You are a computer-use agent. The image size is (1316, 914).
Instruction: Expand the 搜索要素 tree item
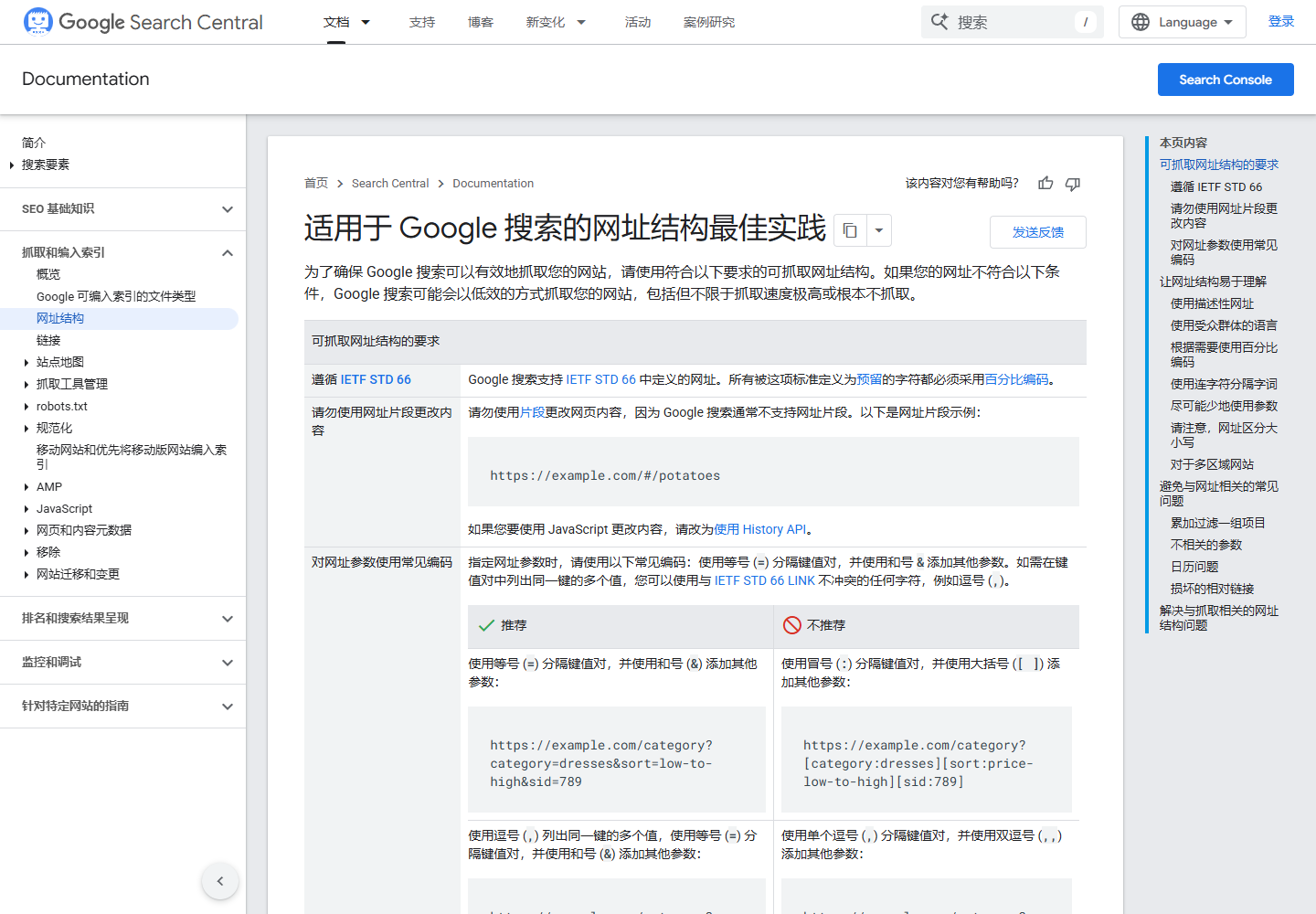[x=12, y=165]
